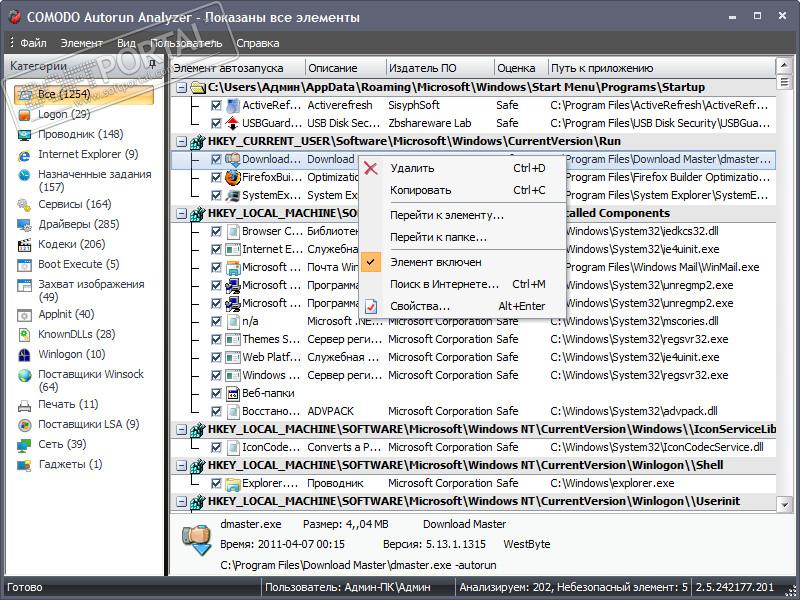The image size is (800, 600).
Task: Disable the FirefoxBui... entry checkbox
Action: point(216,177)
